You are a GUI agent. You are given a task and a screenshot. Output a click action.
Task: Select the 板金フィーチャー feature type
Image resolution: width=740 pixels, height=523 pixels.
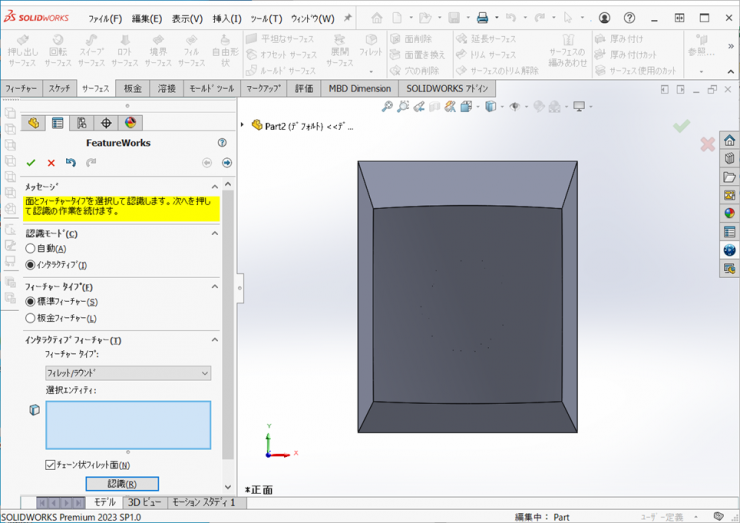click(x=30, y=318)
